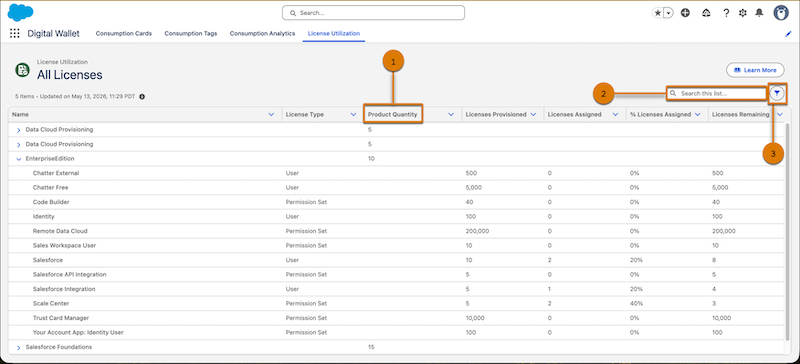Click the Product Quantity column header
This screenshot has width=800, height=364.
pos(392,115)
